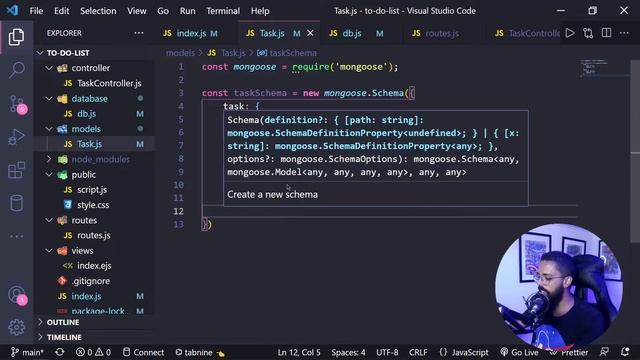Click the taskSchema breadcrumb symbol
Image resolution: width=640 pixels, height=360 pixels.
(x=293, y=53)
